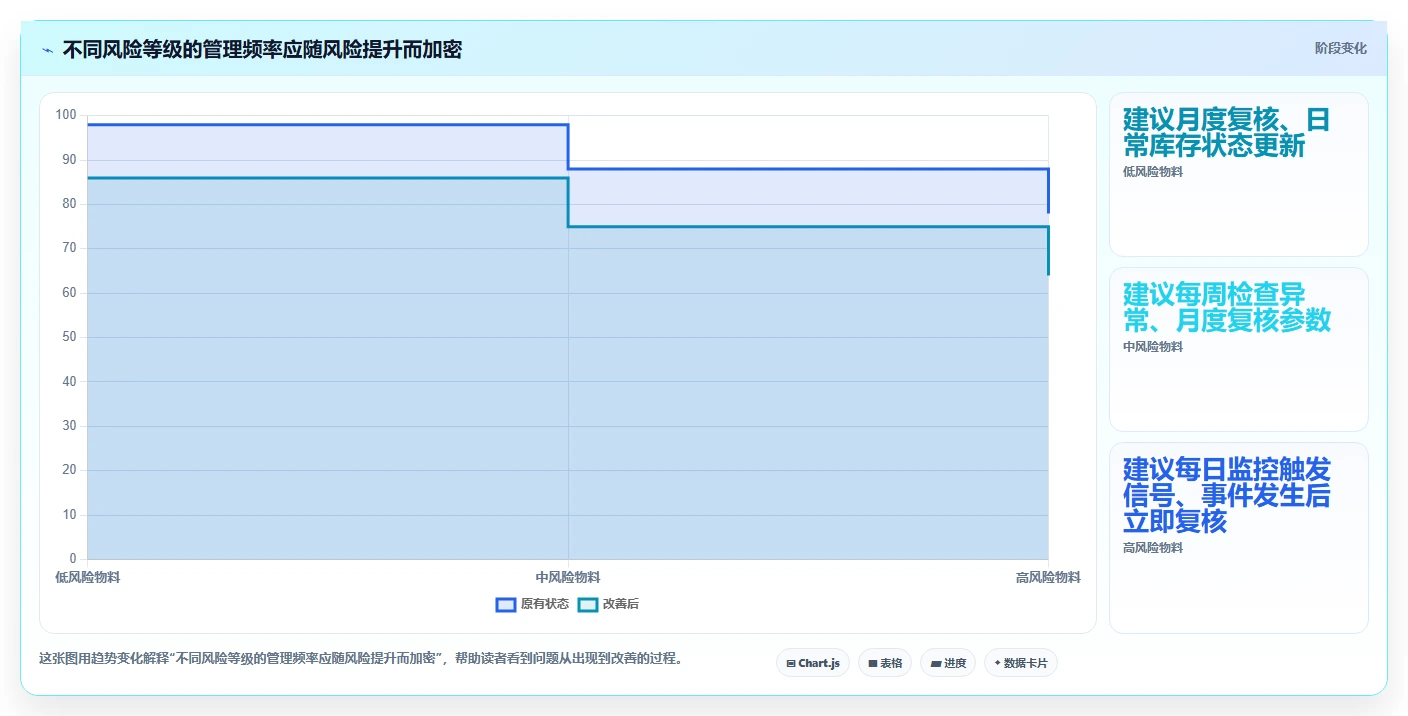1408x716 pixels.
Task: Click the chart title 不同风险等级的管理频率应随风险提升而加密
Action: click(262, 49)
